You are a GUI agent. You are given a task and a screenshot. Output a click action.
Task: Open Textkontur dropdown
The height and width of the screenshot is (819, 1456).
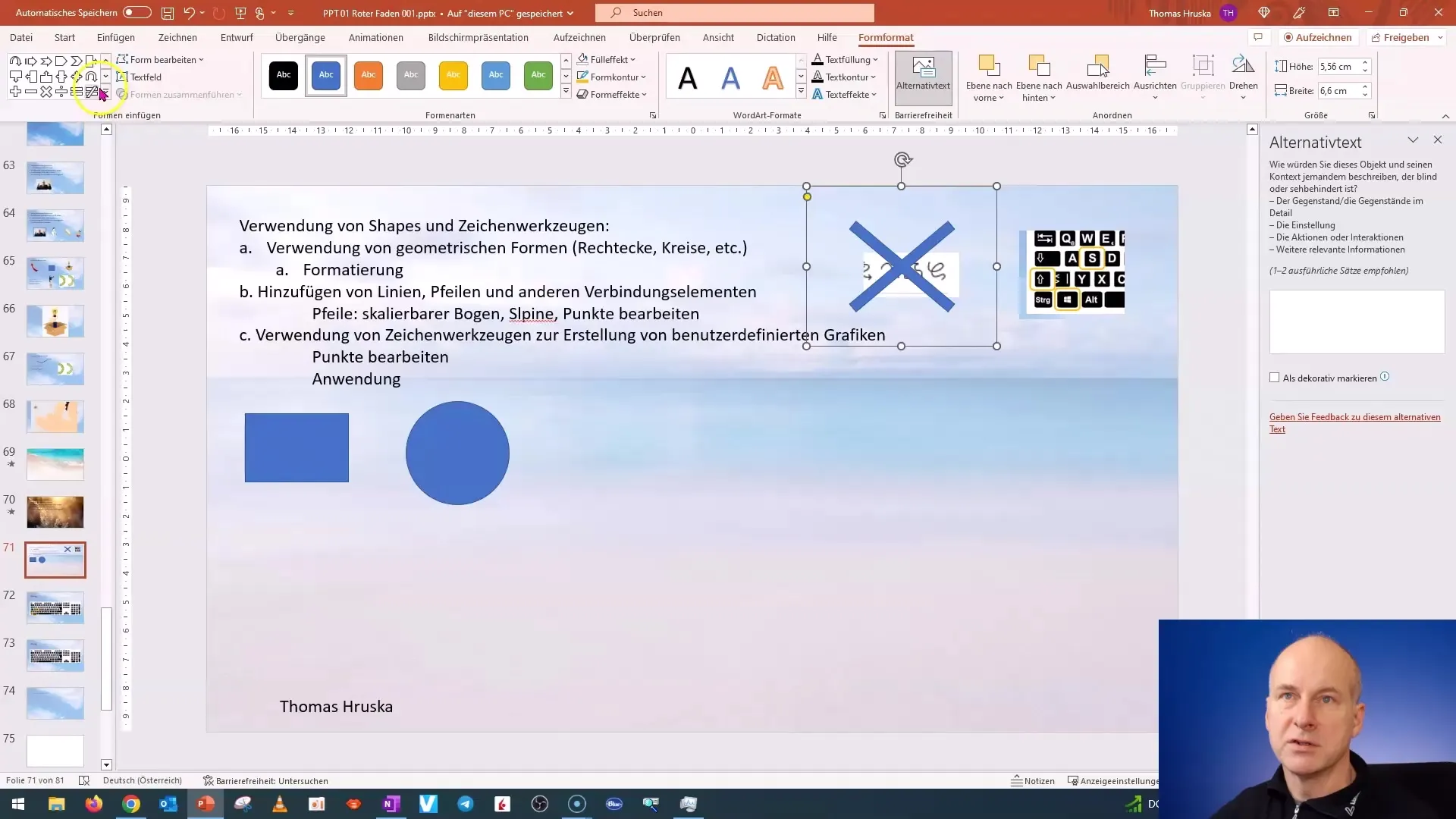pyautogui.click(x=844, y=77)
